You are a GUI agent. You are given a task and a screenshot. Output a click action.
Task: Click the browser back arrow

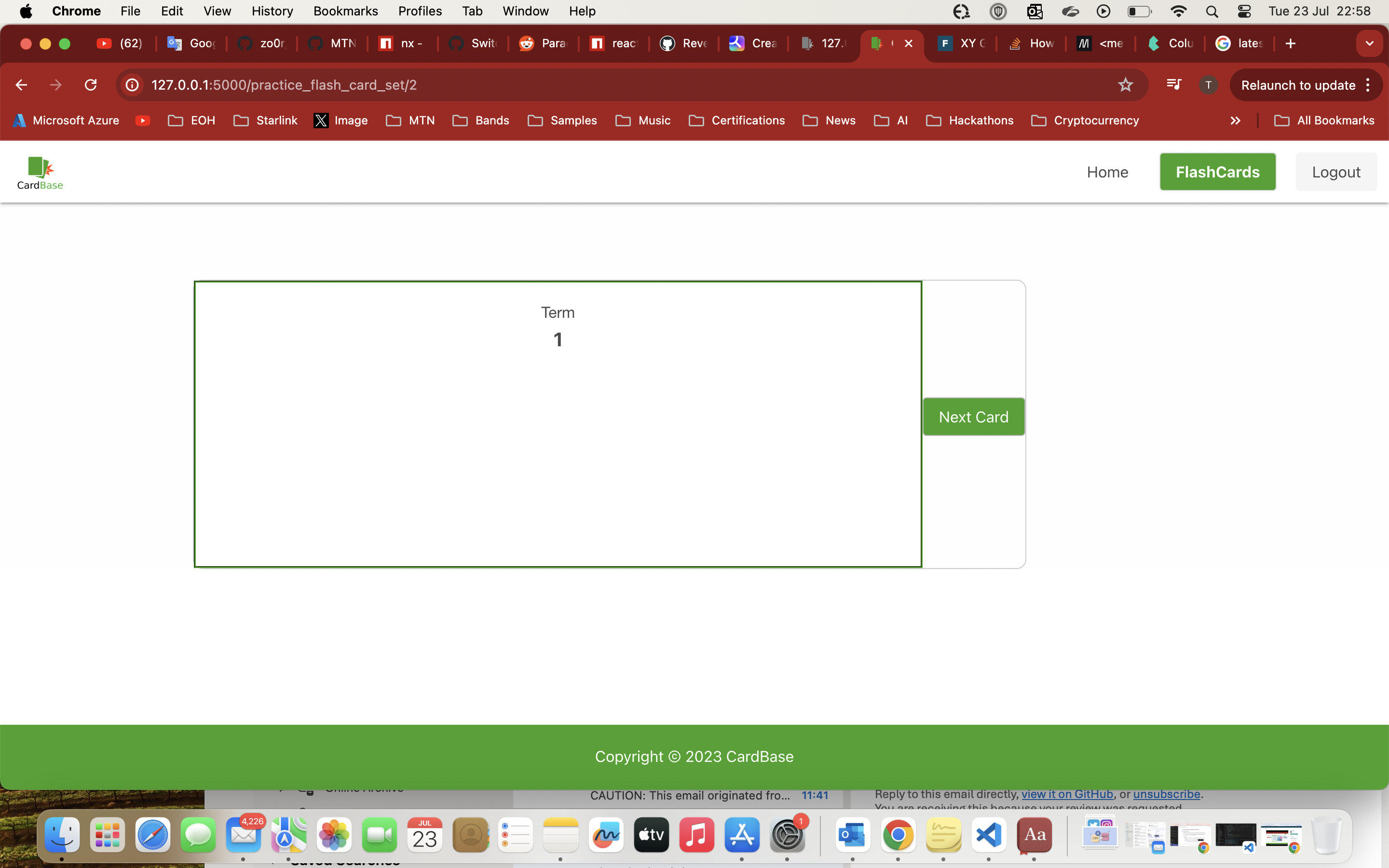[21, 85]
